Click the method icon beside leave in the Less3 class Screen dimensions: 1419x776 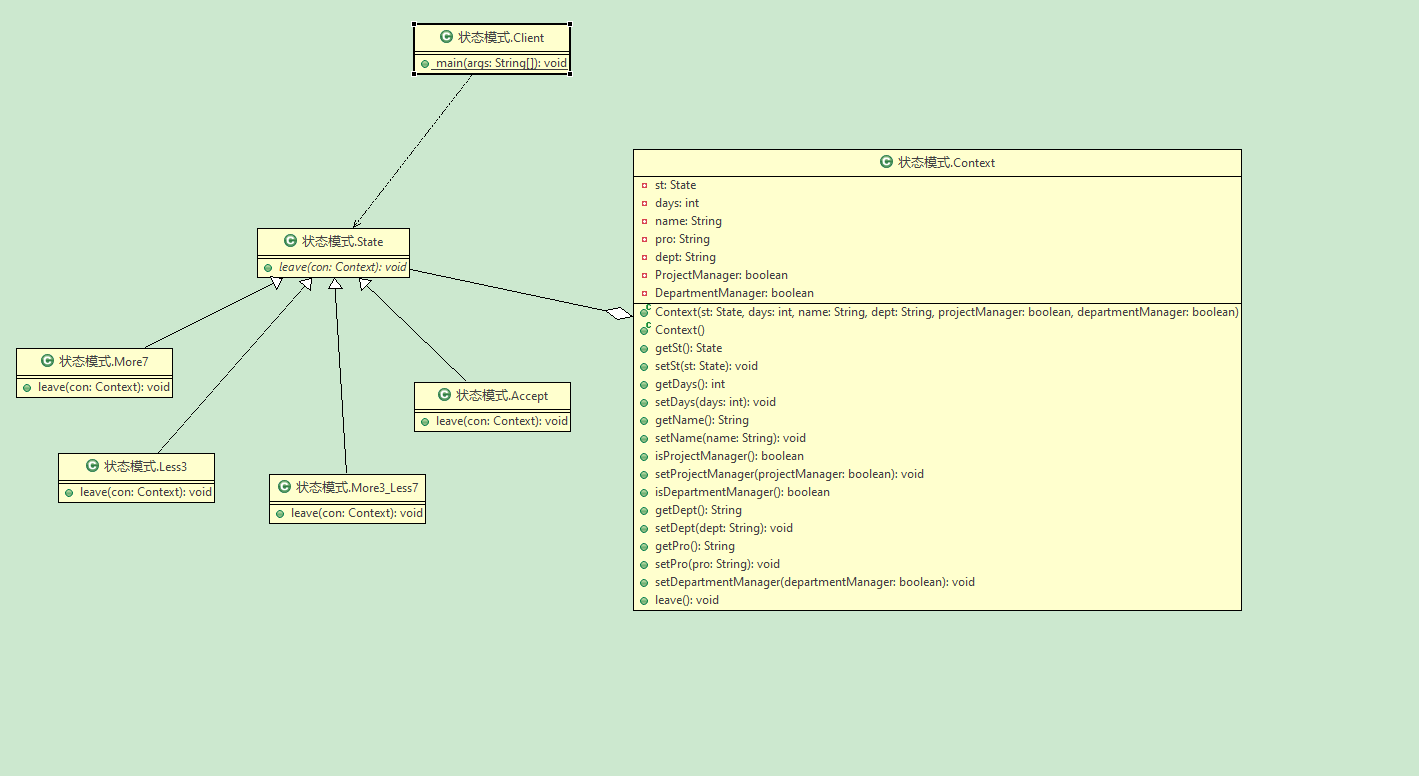69,492
